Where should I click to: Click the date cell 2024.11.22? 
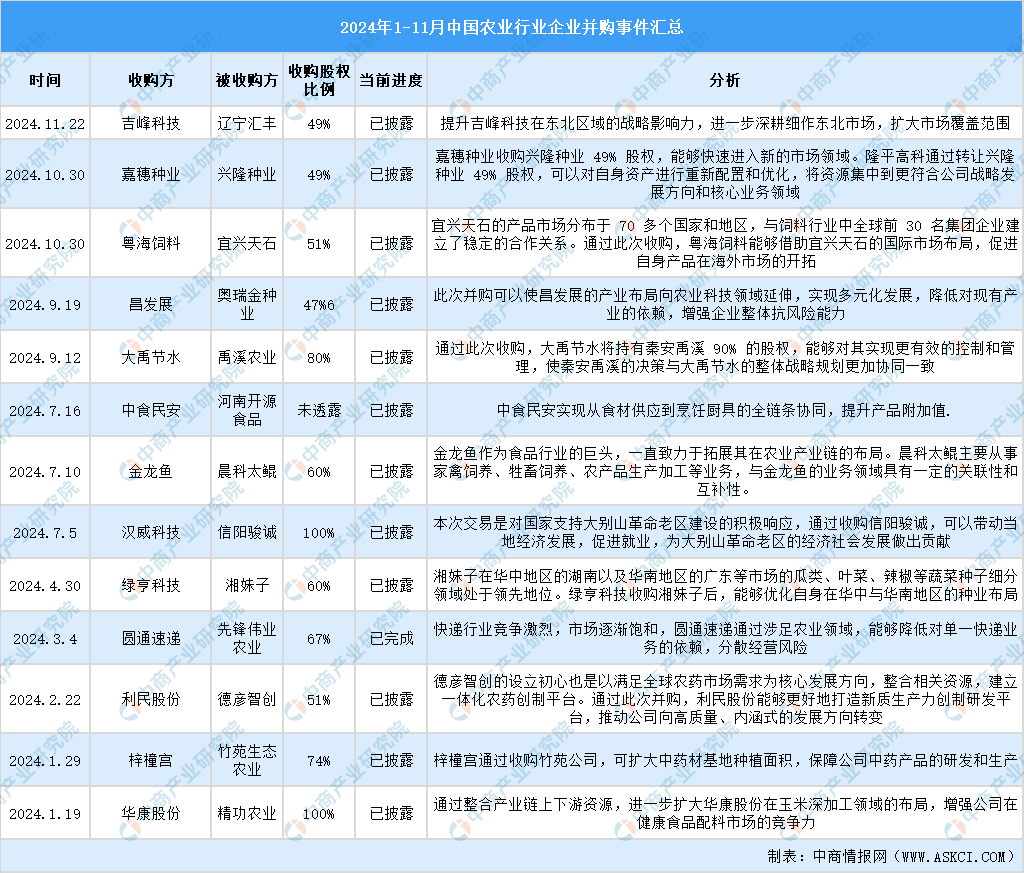click(45, 123)
